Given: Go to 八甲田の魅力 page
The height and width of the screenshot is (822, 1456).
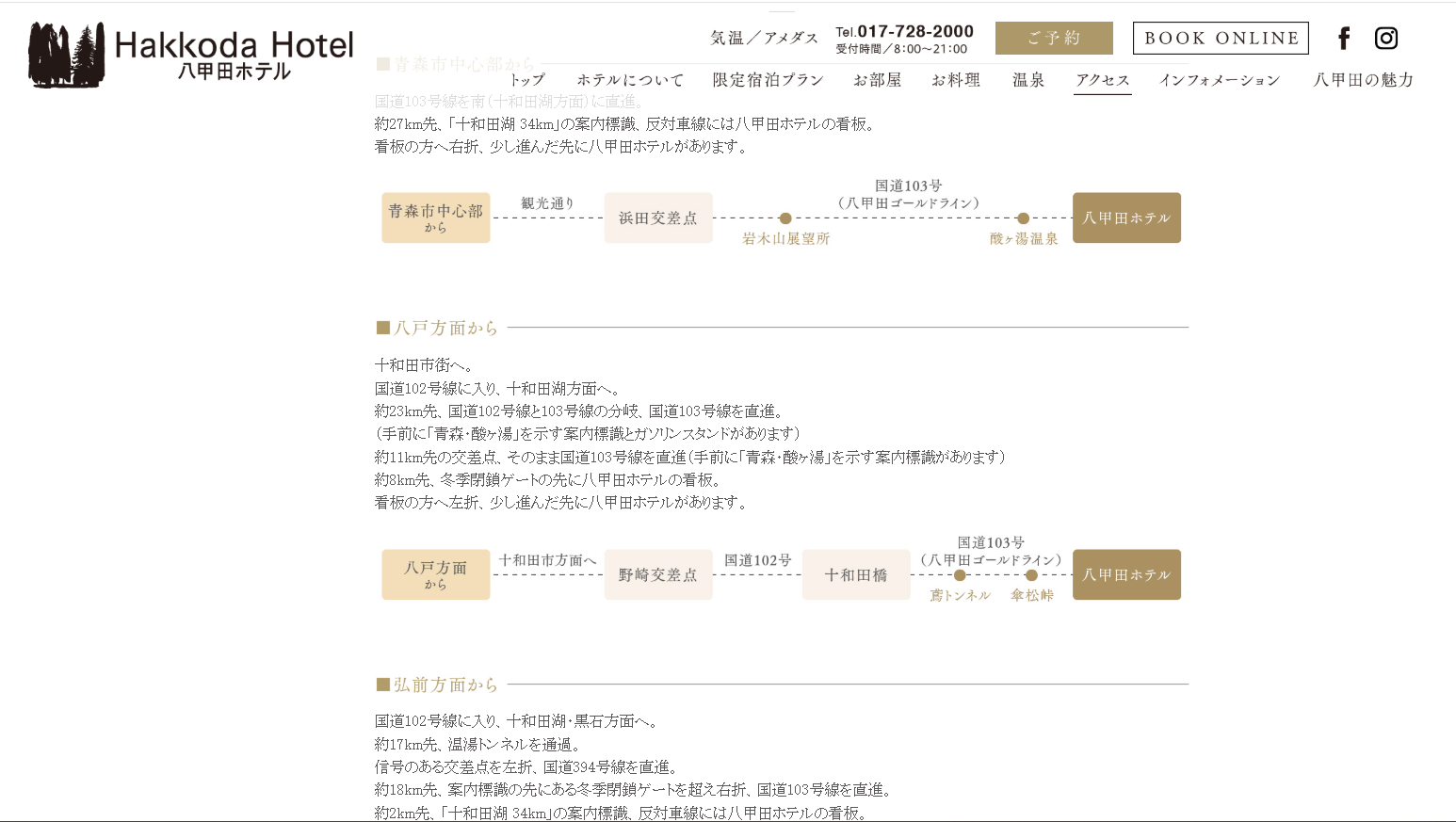Looking at the screenshot, I should coord(1364,80).
